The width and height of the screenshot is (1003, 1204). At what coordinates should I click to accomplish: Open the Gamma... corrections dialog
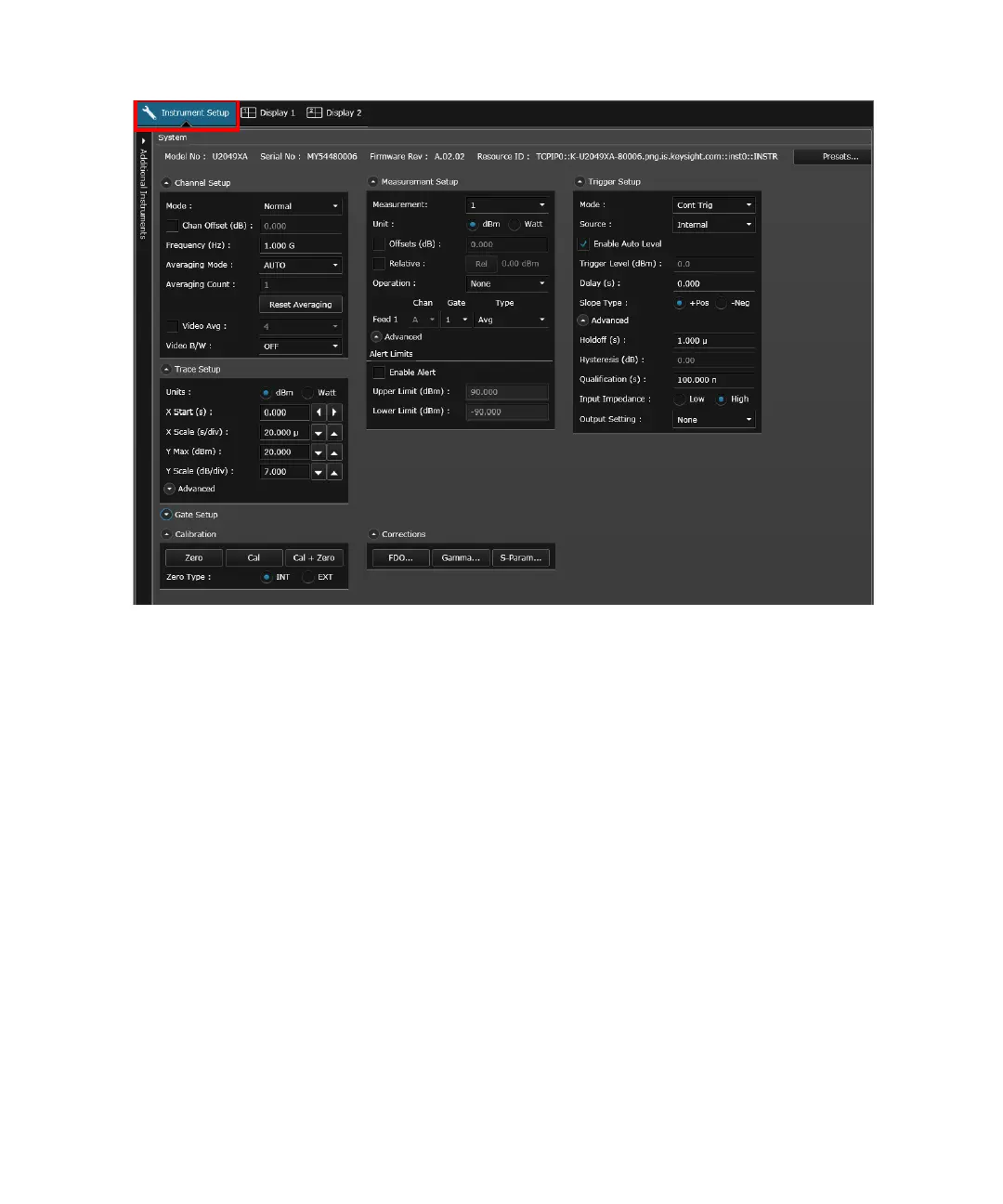click(461, 557)
